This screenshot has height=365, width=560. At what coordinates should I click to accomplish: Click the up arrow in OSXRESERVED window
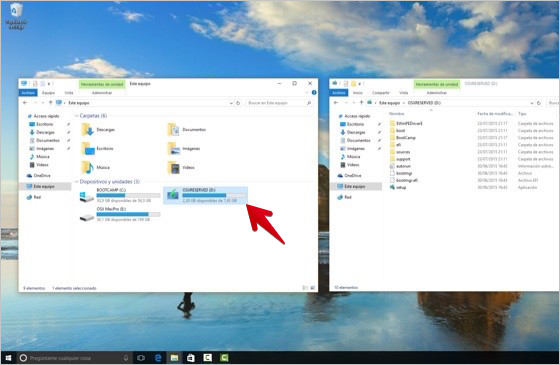[x=361, y=103]
